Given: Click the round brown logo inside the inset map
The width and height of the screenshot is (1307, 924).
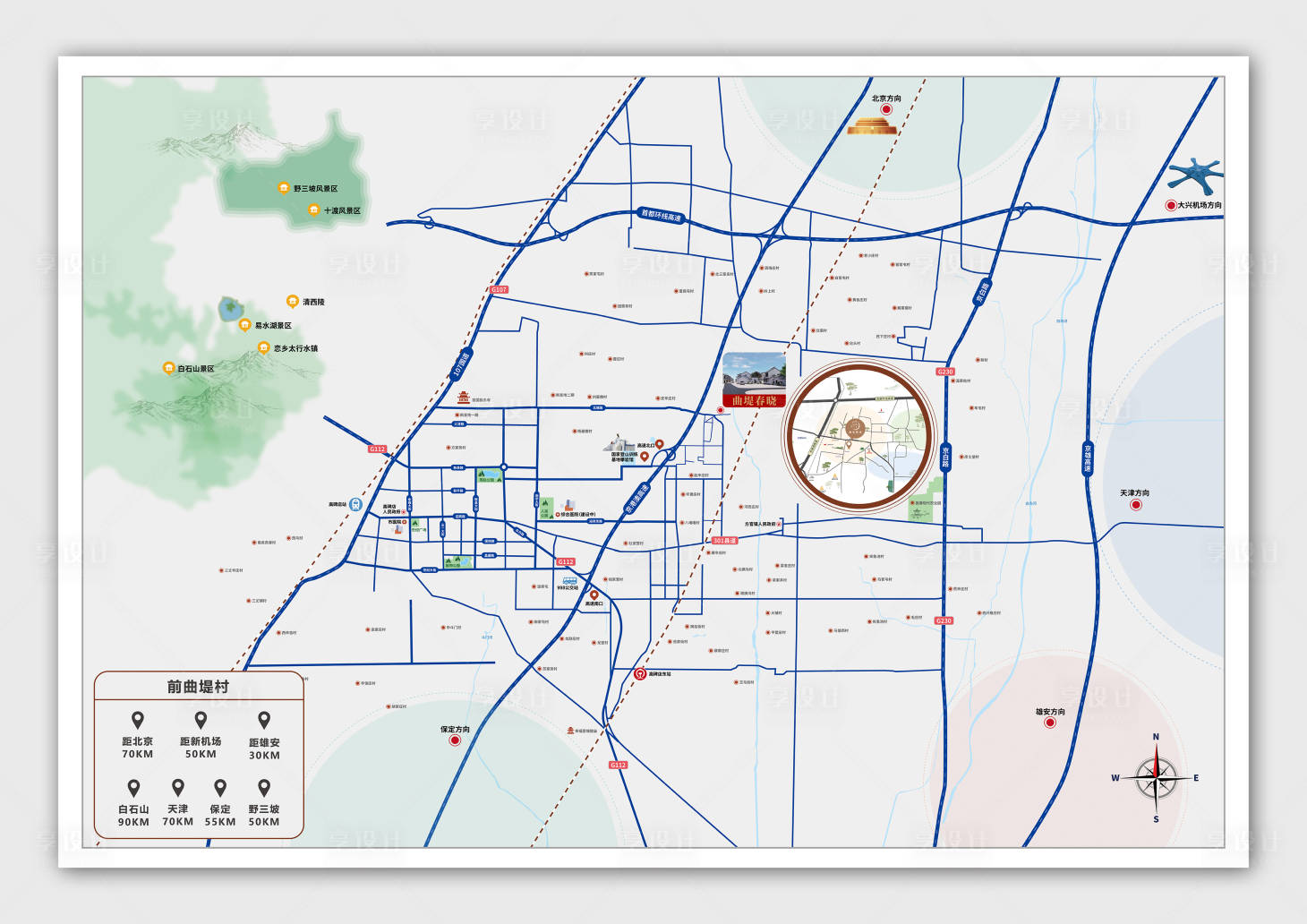Looking at the screenshot, I should [856, 427].
